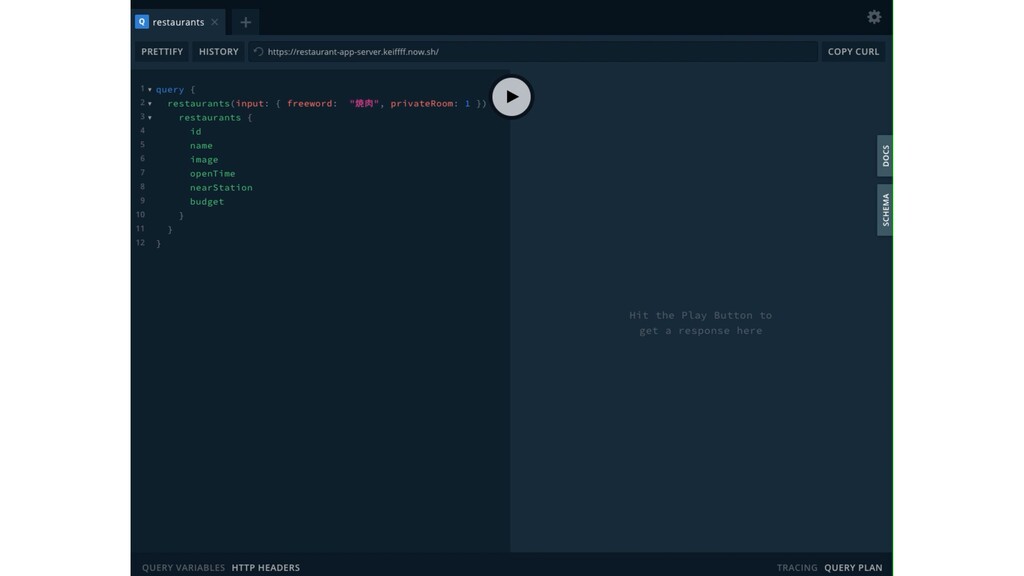This screenshot has width=1024, height=576.
Task: Click the 'id' field on line 4
Action: [195, 131]
